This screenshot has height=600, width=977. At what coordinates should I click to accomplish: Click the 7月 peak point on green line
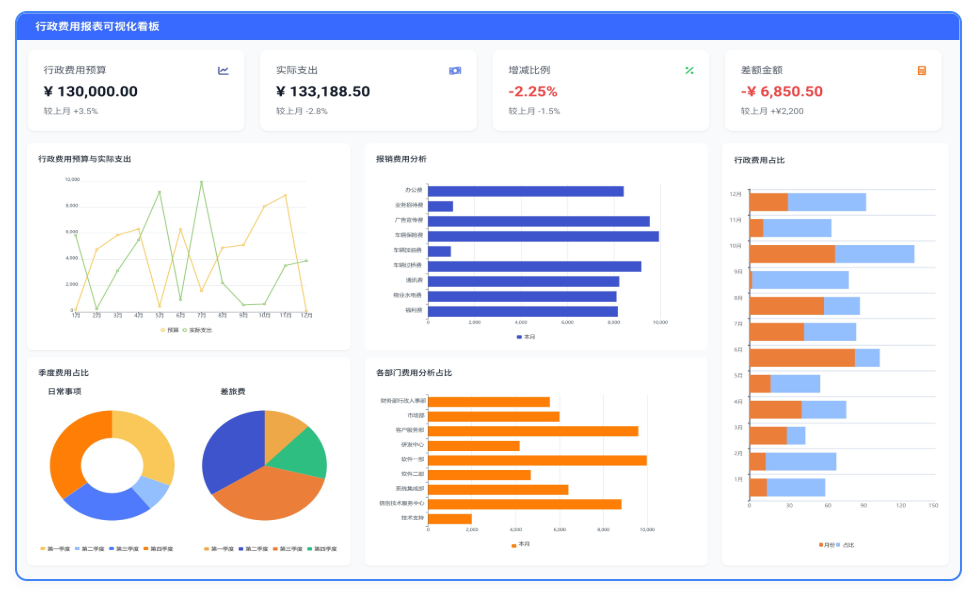click(201, 182)
